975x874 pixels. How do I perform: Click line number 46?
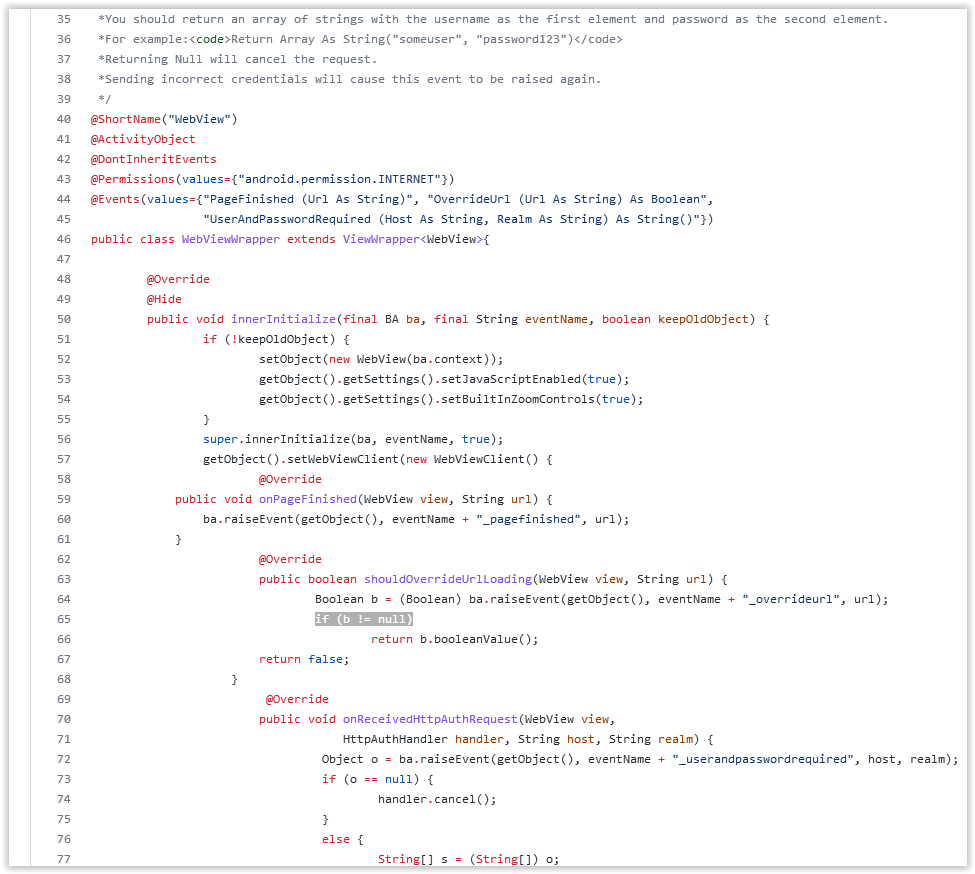pyautogui.click(x=63, y=239)
